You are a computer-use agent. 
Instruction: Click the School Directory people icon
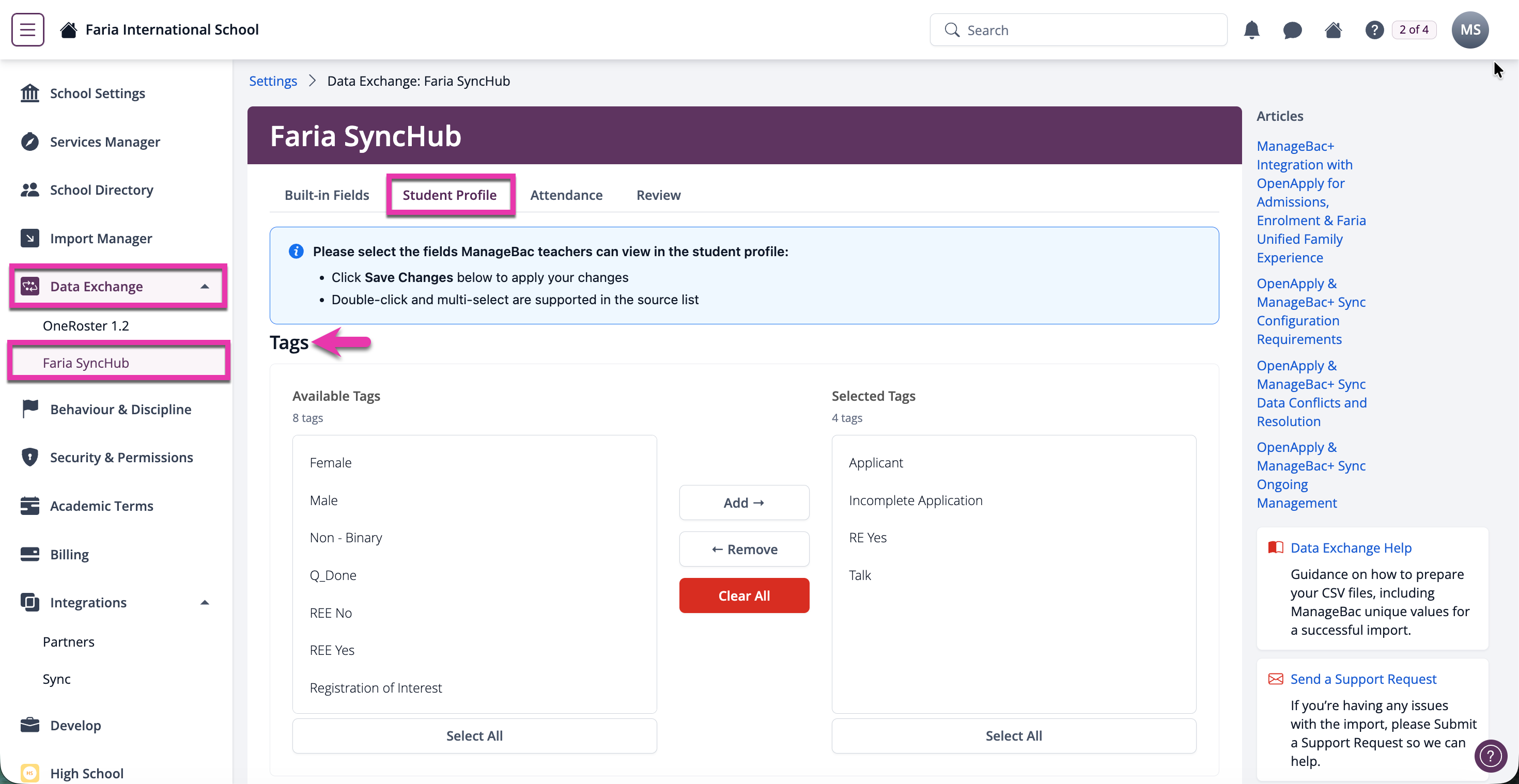click(29, 190)
